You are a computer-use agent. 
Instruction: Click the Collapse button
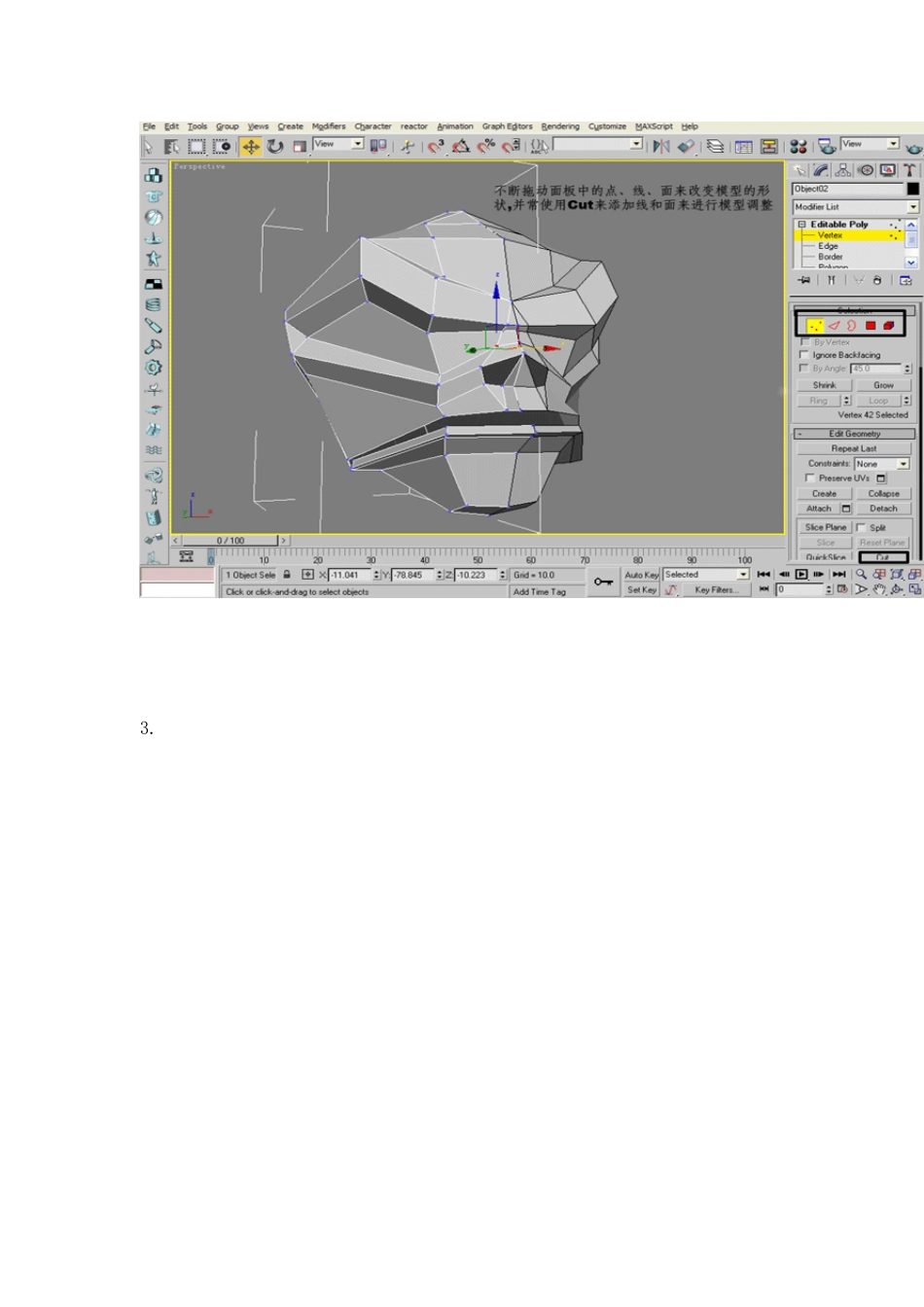pyautogui.click(x=884, y=494)
